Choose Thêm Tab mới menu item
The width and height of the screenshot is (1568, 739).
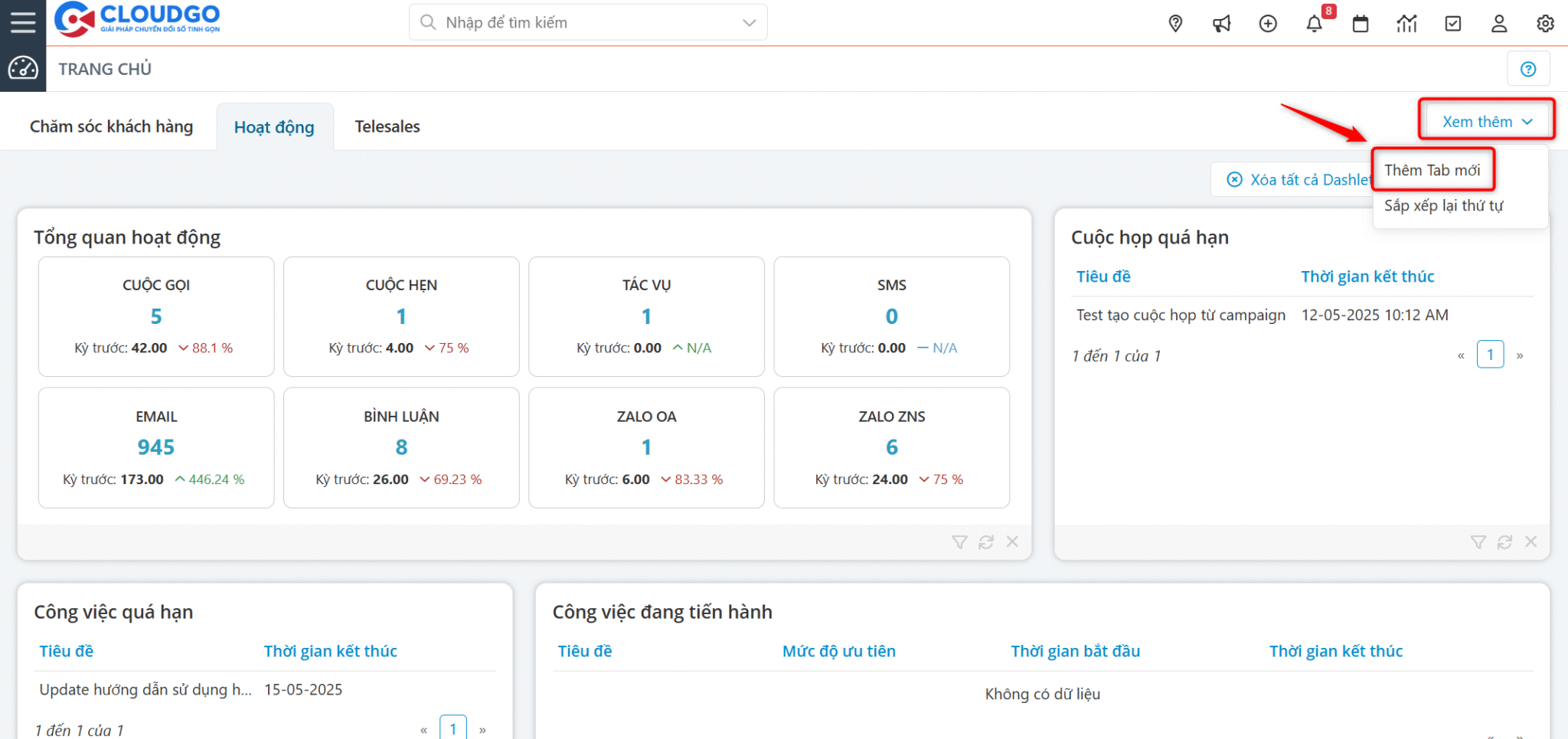(x=1432, y=170)
